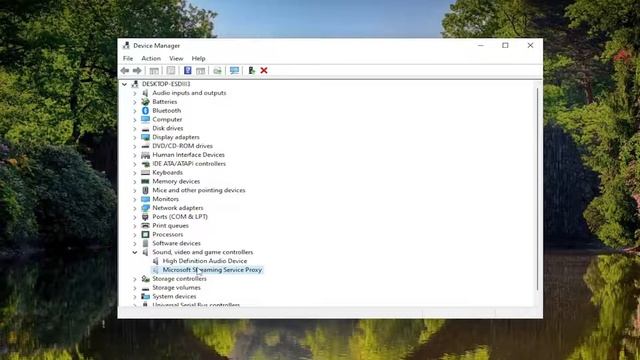Select the 'Storage volumes' label
The height and width of the screenshot is (360, 640).
pos(176,287)
